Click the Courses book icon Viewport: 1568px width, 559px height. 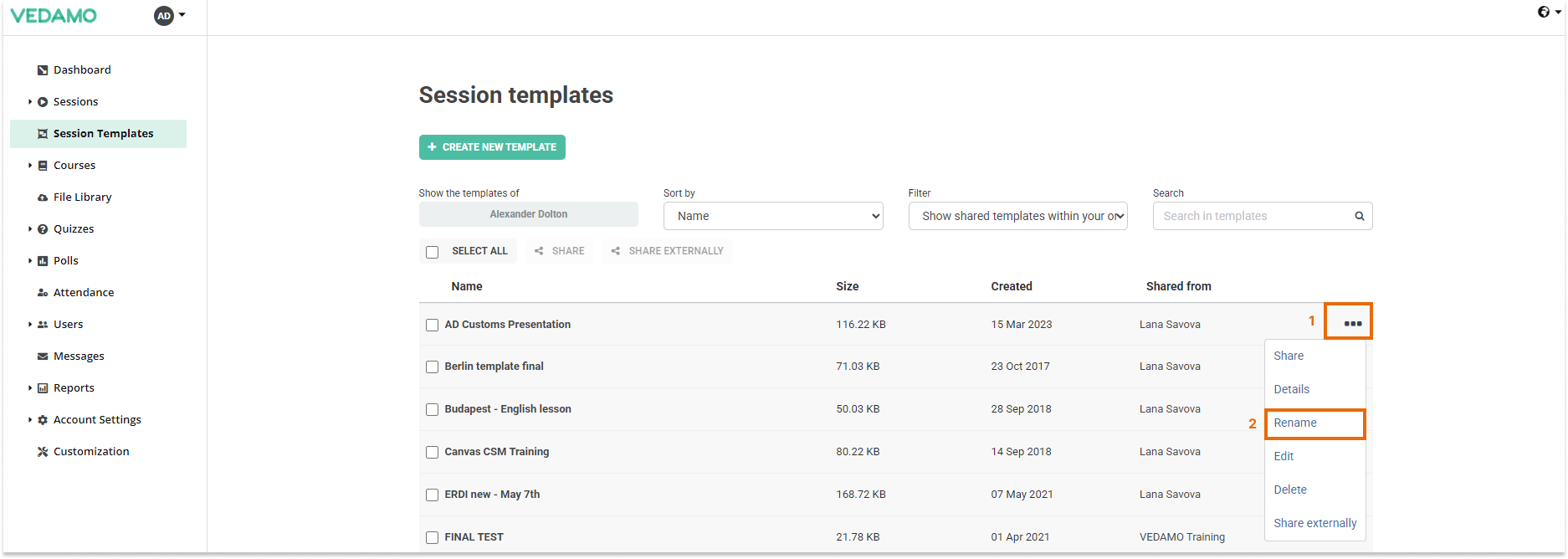43,166
